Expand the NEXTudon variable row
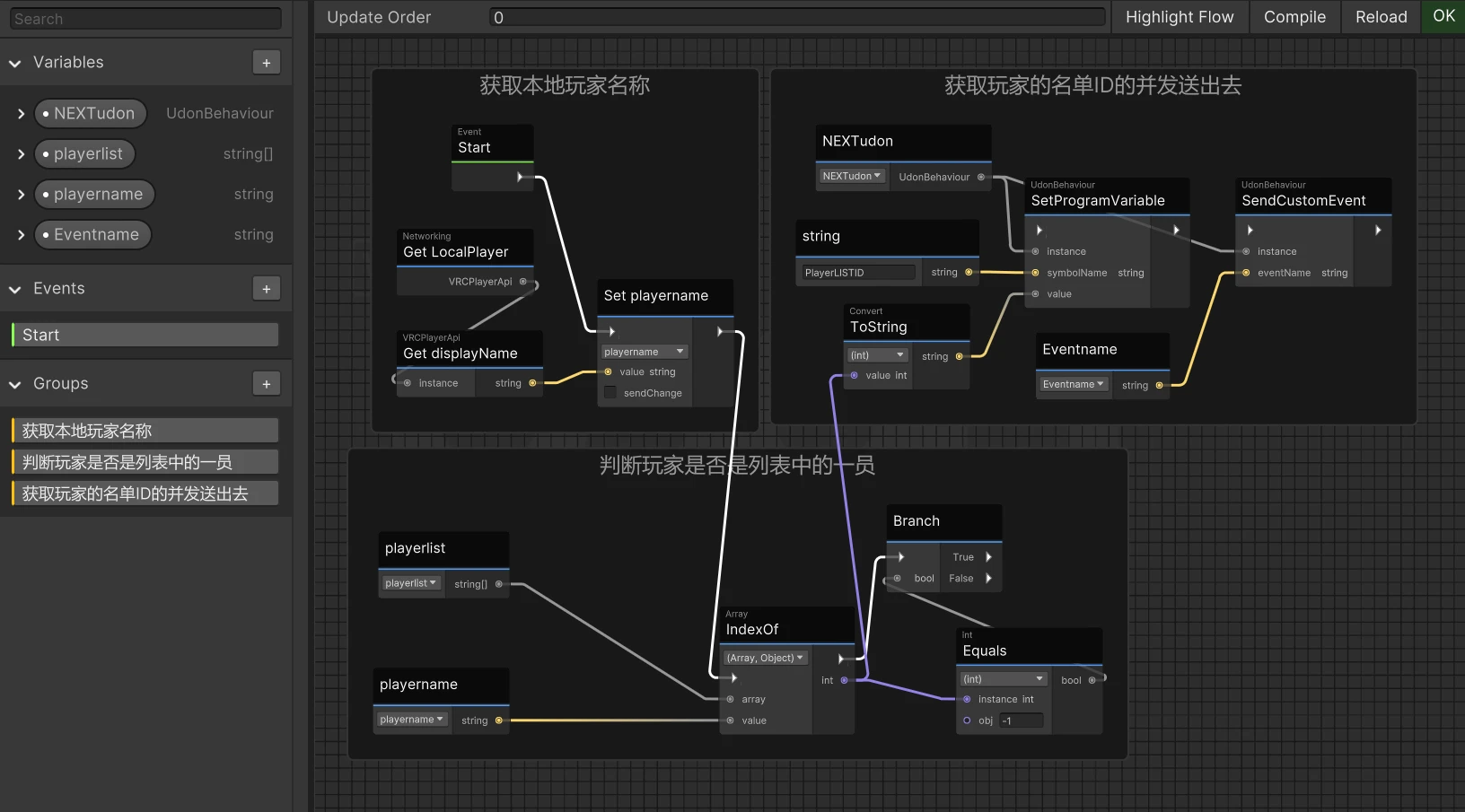1465x812 pixels. pos(21,114)
